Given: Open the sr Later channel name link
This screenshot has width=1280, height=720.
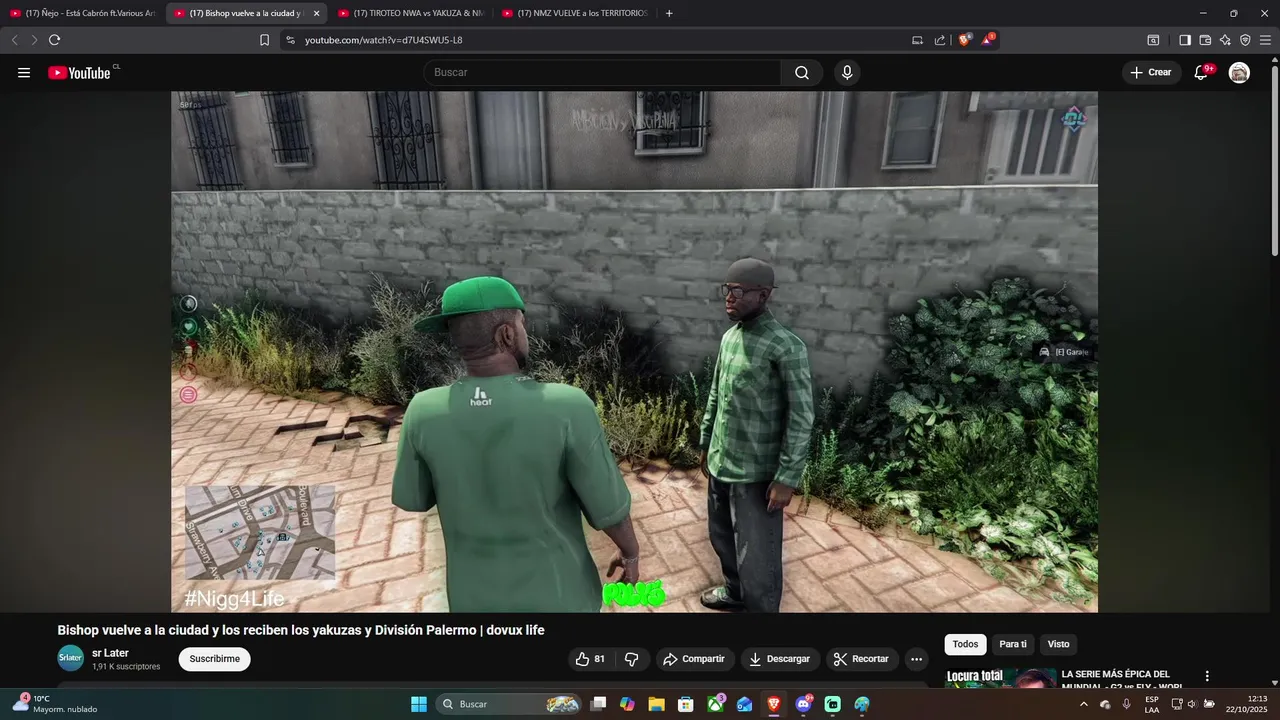Looking at the screenshot, I should point(110,653).
